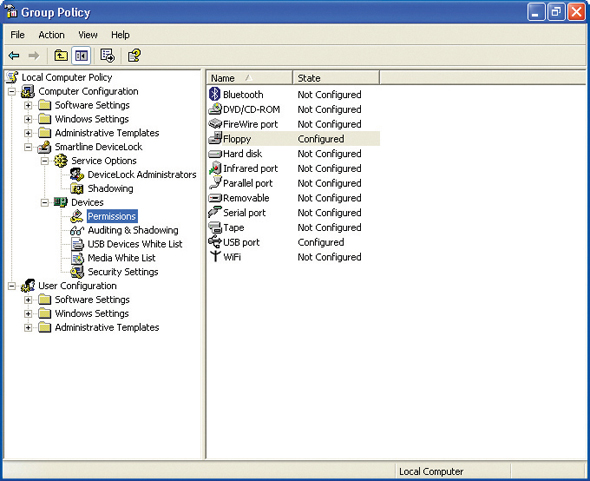
Task: Sort list by the Name column header
Action: tap(249, 78)
